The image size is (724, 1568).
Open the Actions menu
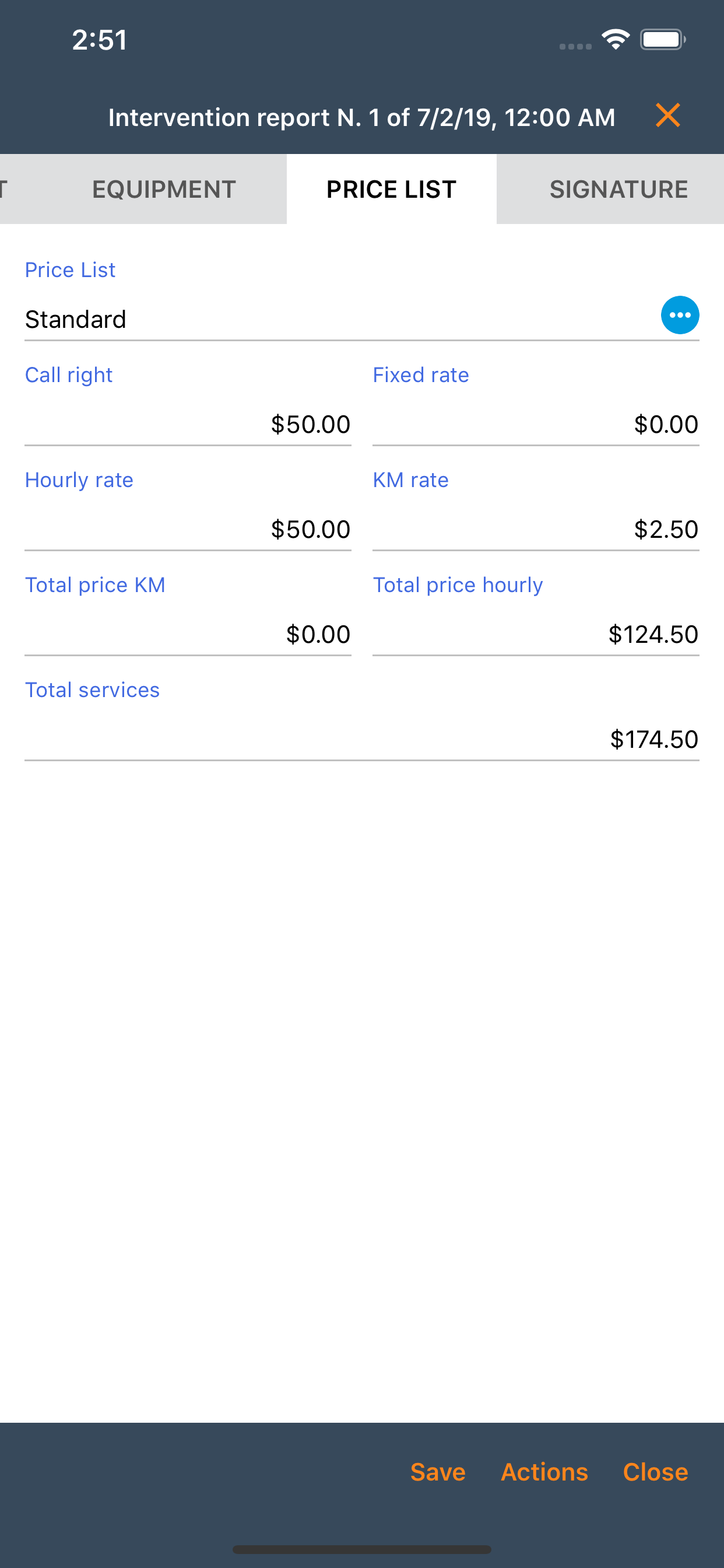(544, 1472)
